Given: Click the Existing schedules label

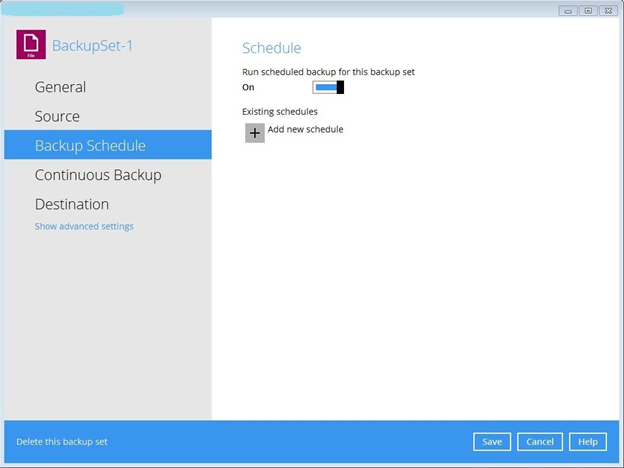Looking at the screenshot, I should click(x=280, y=111).
